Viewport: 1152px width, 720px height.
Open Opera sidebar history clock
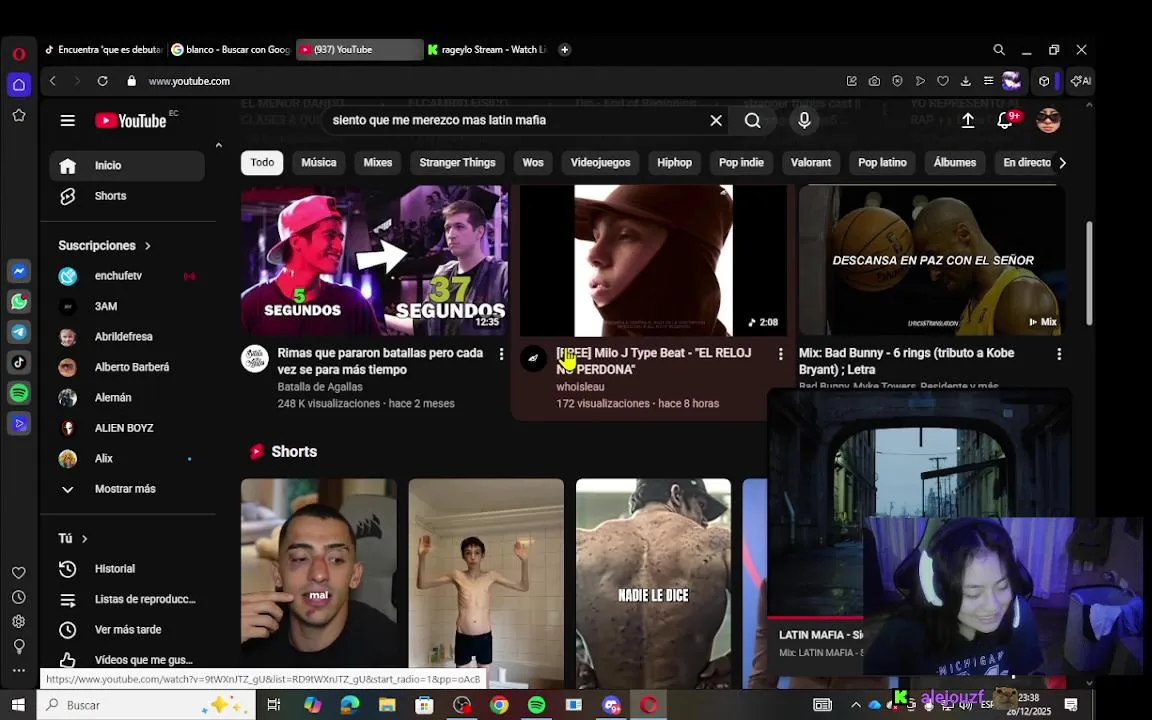click(19, 597)
